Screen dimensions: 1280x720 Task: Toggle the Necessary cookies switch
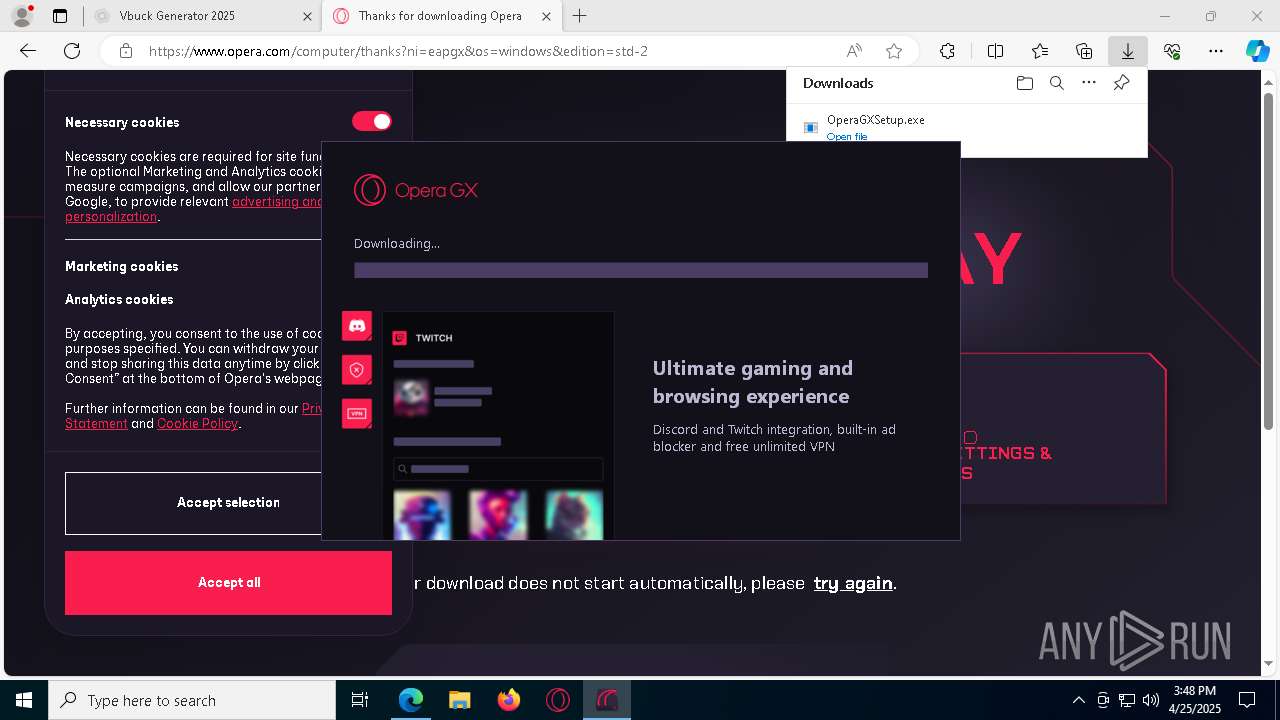tap(372, 121)
